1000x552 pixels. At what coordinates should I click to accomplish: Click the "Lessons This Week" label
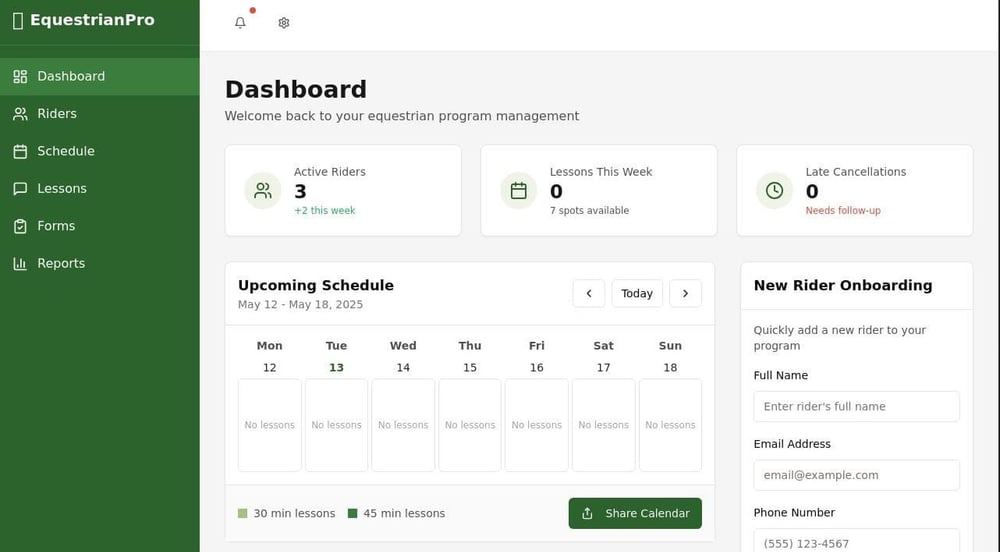(601, 172)
